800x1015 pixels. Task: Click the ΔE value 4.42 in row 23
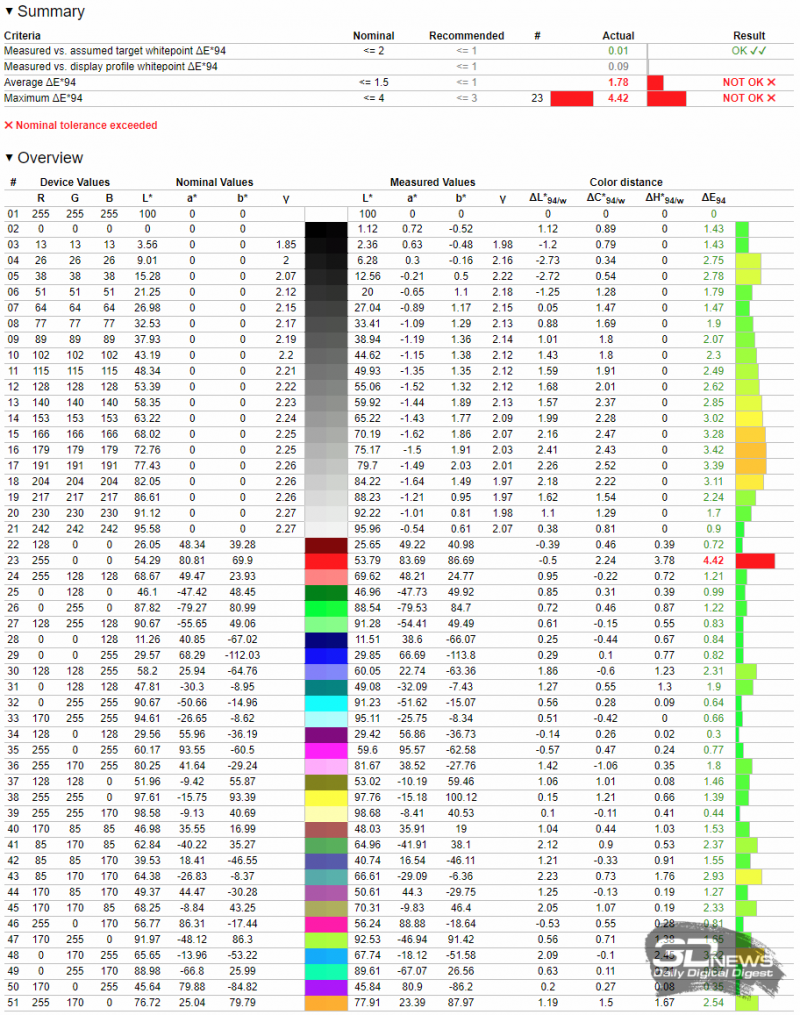(713, 561)
